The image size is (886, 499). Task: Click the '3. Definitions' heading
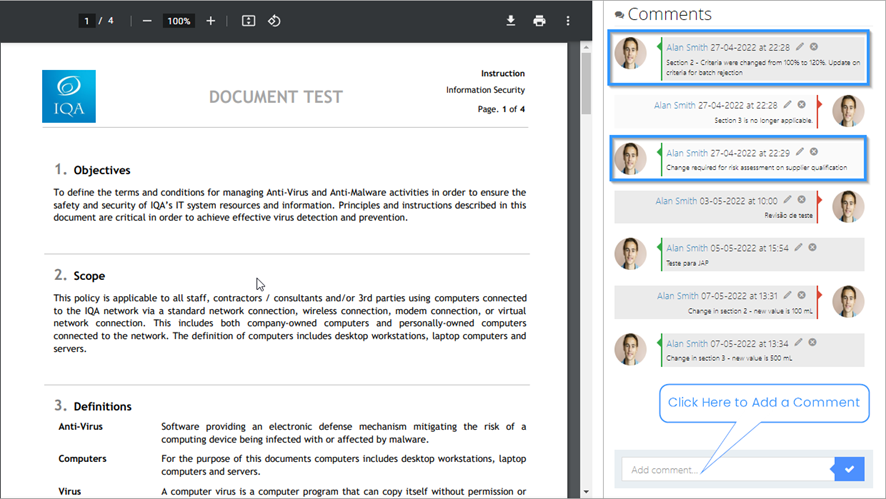click(93, 406)
